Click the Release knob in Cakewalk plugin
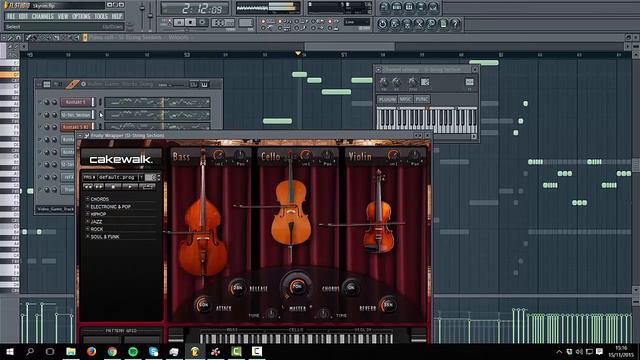The height and width of the screenshot is (360, 640). click(238, 288)
